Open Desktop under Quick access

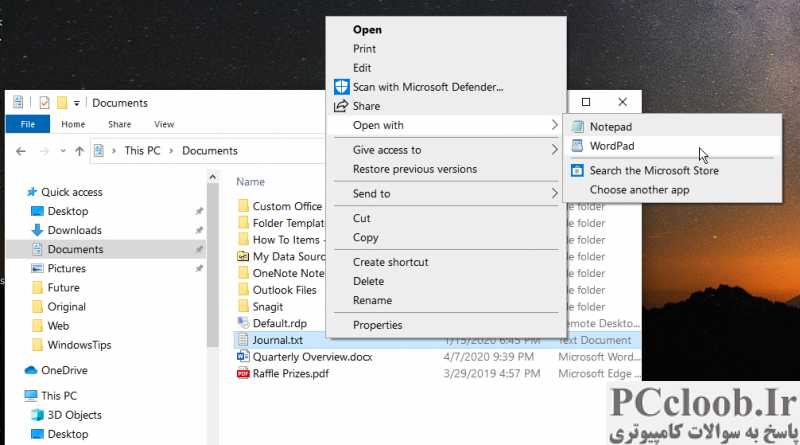(x=67, y=211)
